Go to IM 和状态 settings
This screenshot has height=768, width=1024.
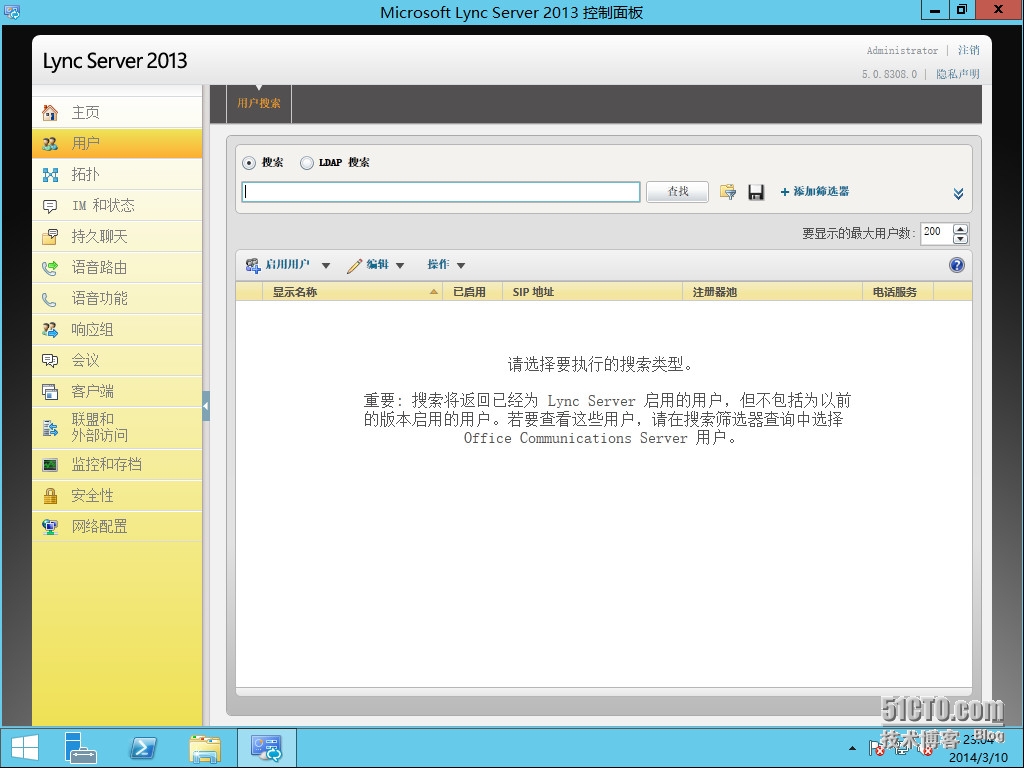click(x=117, y=205)
